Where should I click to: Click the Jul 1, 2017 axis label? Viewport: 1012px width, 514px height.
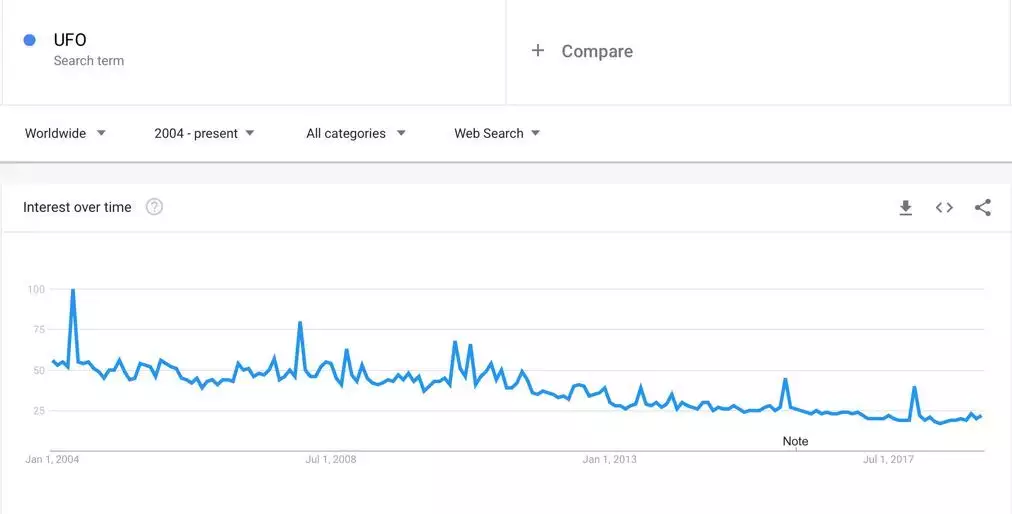click(889, 460)
